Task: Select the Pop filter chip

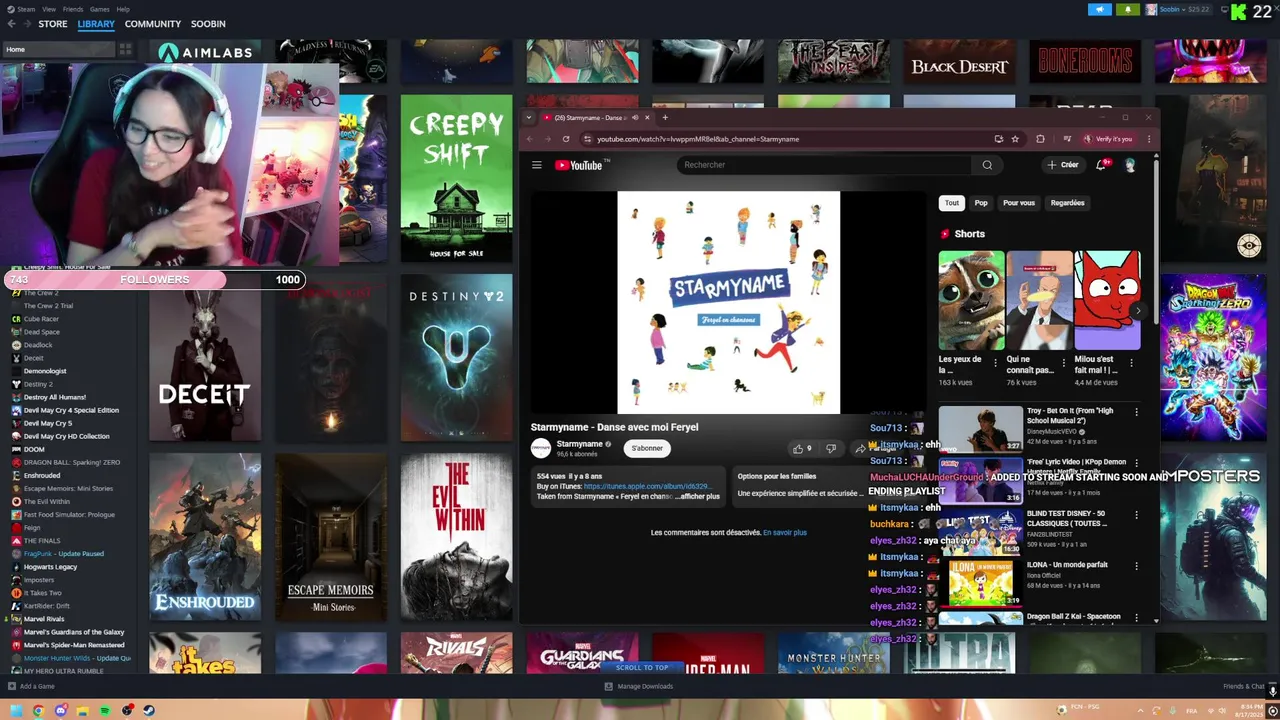Action: click(x=981, y=203)
